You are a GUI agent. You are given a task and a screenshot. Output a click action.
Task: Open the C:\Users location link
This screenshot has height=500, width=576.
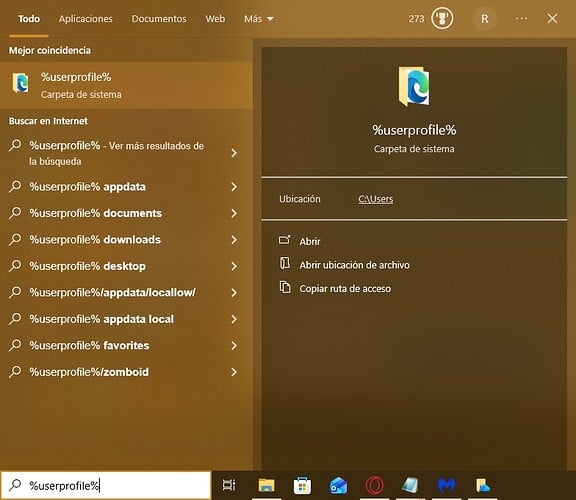pos(375,199)
